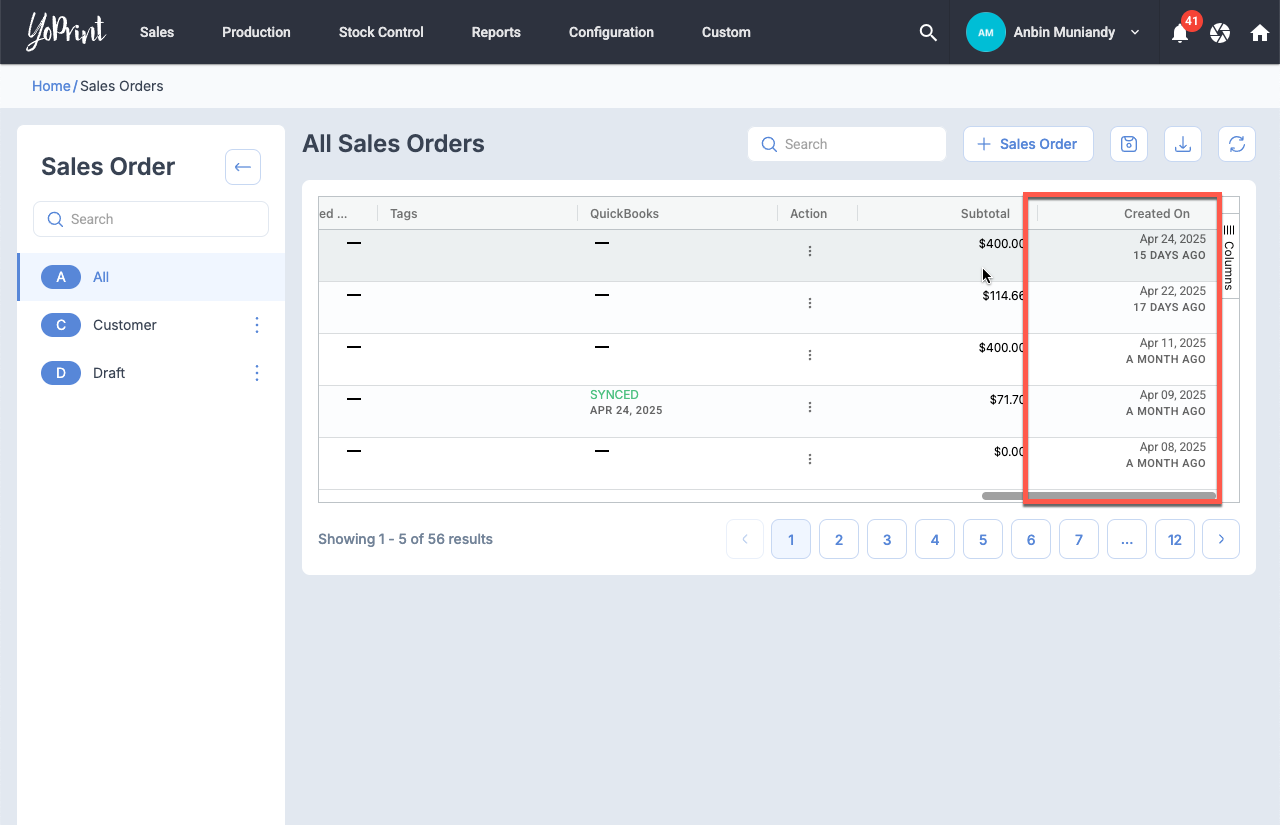Image resolution: width=1280 pixels, height=825 pixels.
Task: Click the save view icon button
Action: [1129, 144]
